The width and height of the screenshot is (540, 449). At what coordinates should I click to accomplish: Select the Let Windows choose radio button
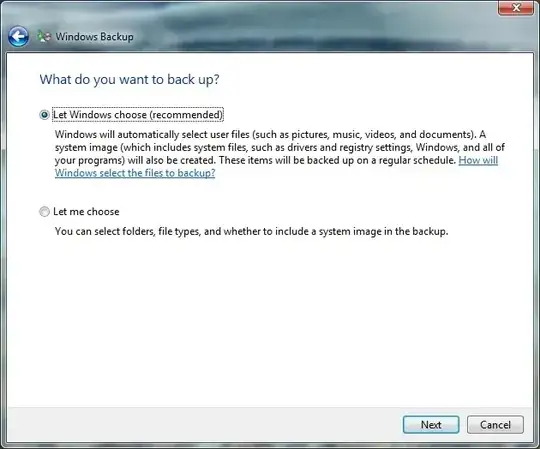[44, 115]
